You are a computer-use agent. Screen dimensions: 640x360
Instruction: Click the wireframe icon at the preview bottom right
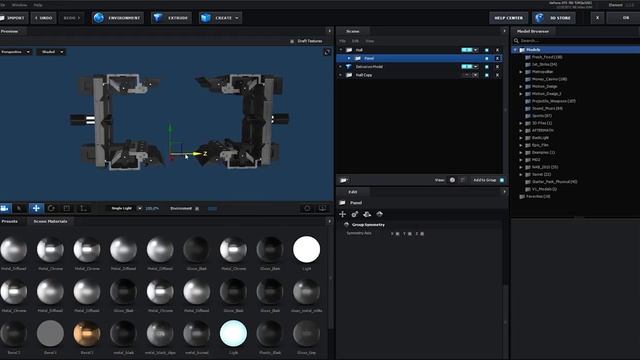pos(307,208)
